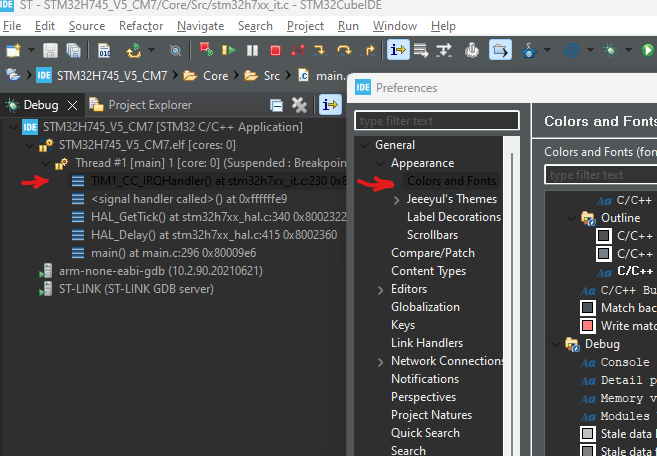Click the Drop to Frame icon

pyautogui.click(x=421, y=50)
